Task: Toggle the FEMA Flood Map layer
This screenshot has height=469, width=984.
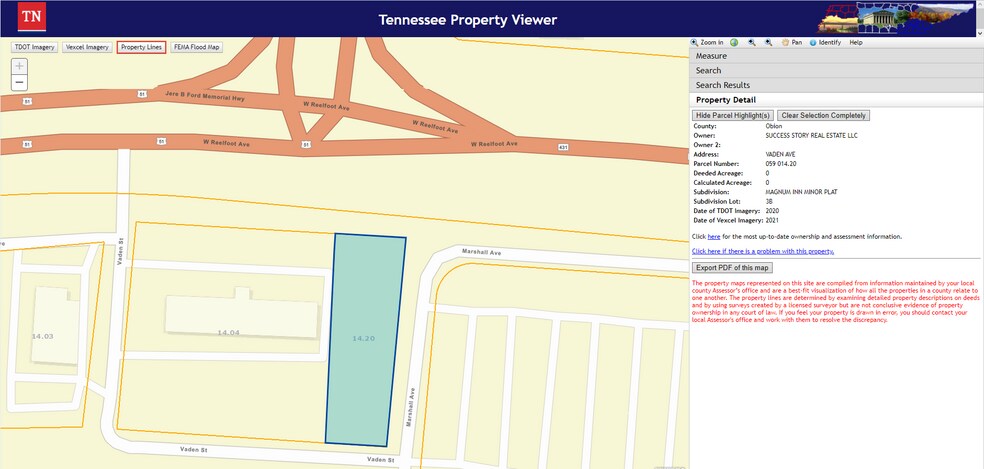Action: [x=195, y=47]
